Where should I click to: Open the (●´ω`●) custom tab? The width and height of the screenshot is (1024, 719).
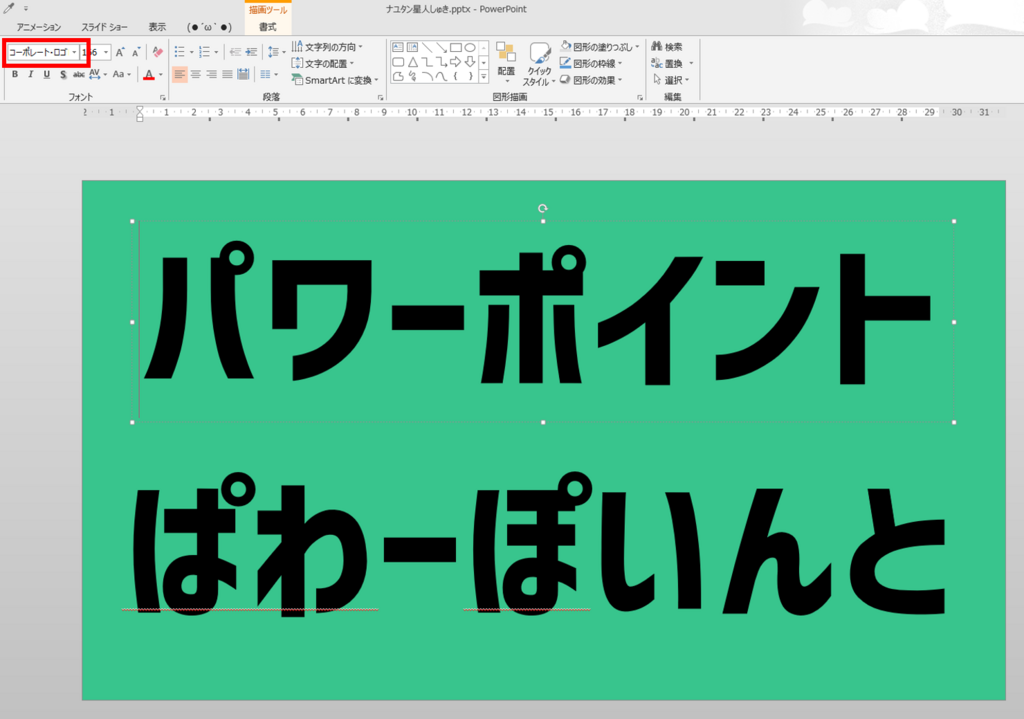click(x=209, y=27)
